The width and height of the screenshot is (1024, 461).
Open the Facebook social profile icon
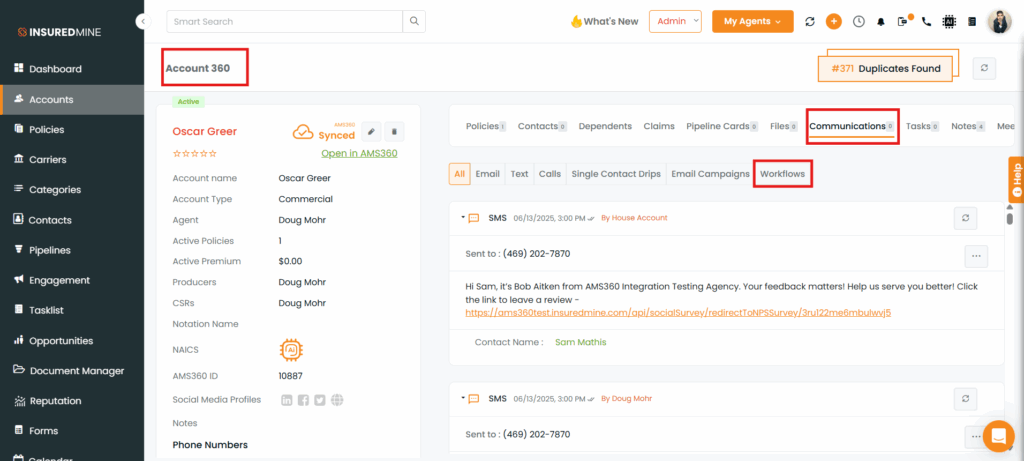(x=303, y=400)
